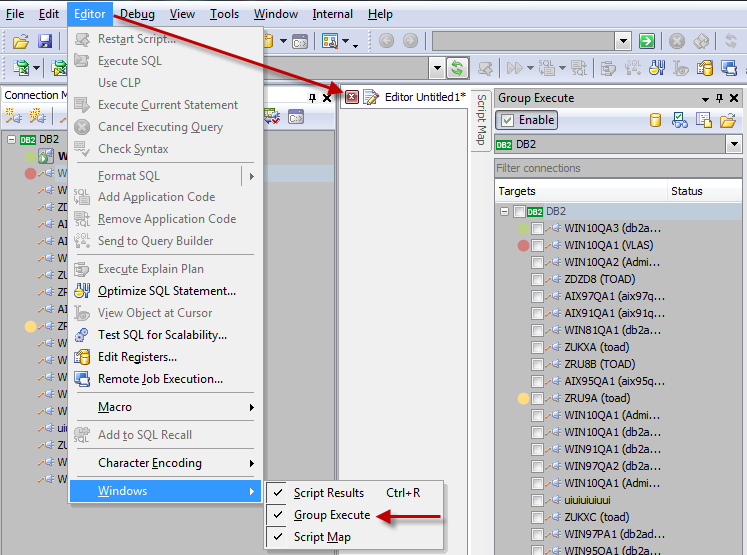Image resolution: width=747 pixels, height=555 pixels.
Task: Click the Remote Job Execution toolbar icon
Action: [x=729, y=68]
